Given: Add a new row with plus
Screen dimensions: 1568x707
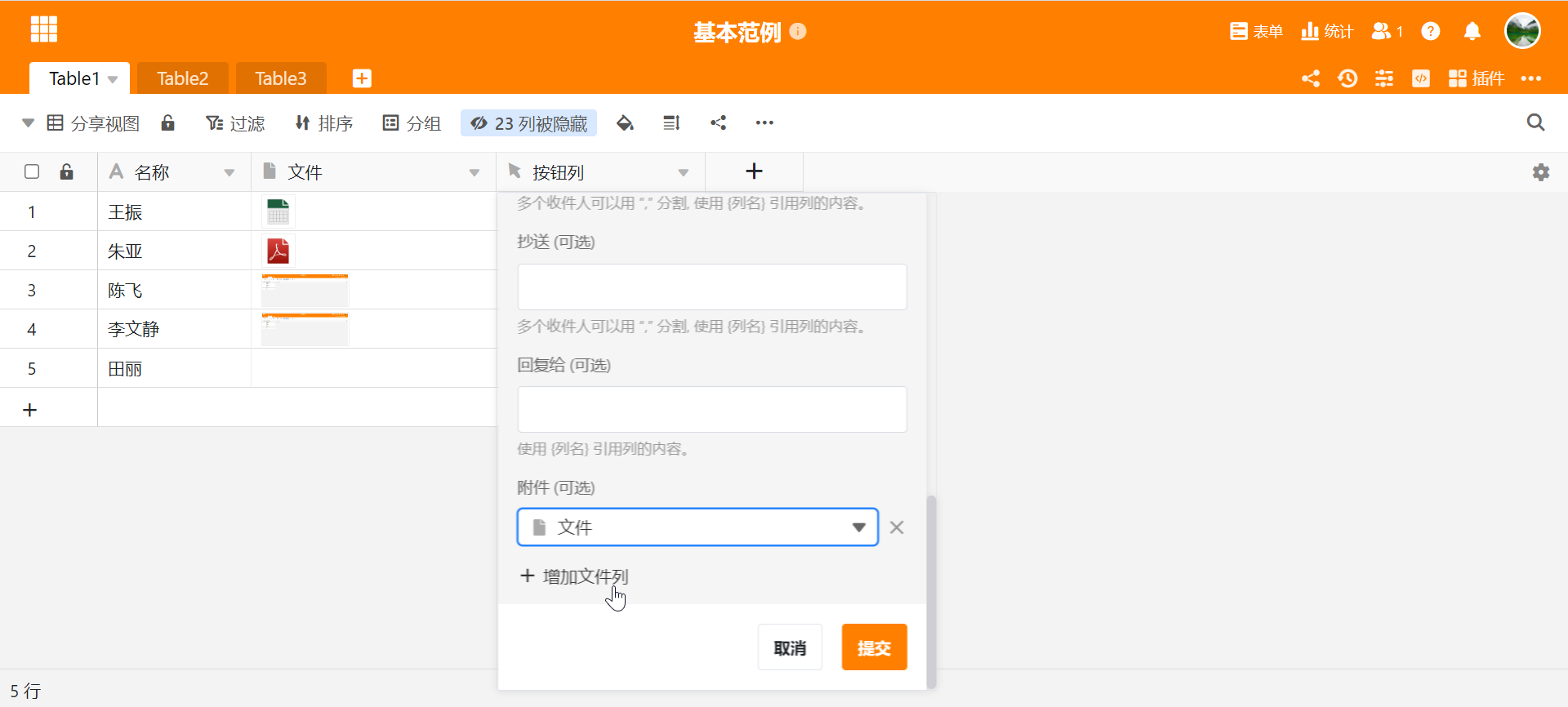Looking at the screenshot, I should (x=30, y=409).
